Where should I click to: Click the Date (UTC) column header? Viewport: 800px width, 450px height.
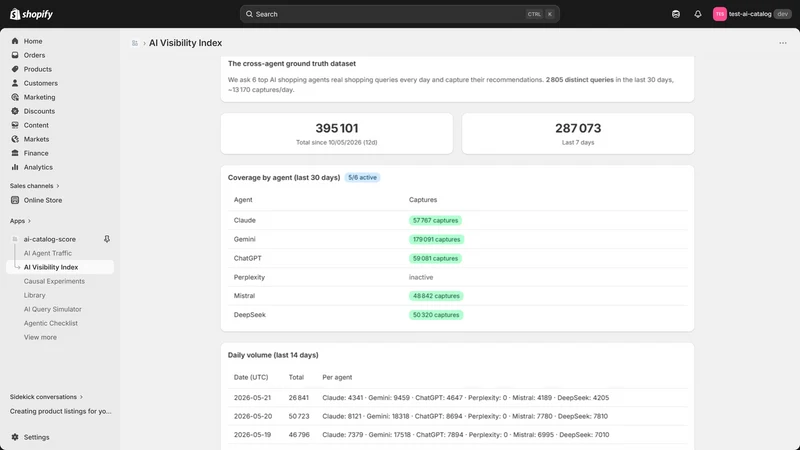pyautogui.click(x=251, y=377)
